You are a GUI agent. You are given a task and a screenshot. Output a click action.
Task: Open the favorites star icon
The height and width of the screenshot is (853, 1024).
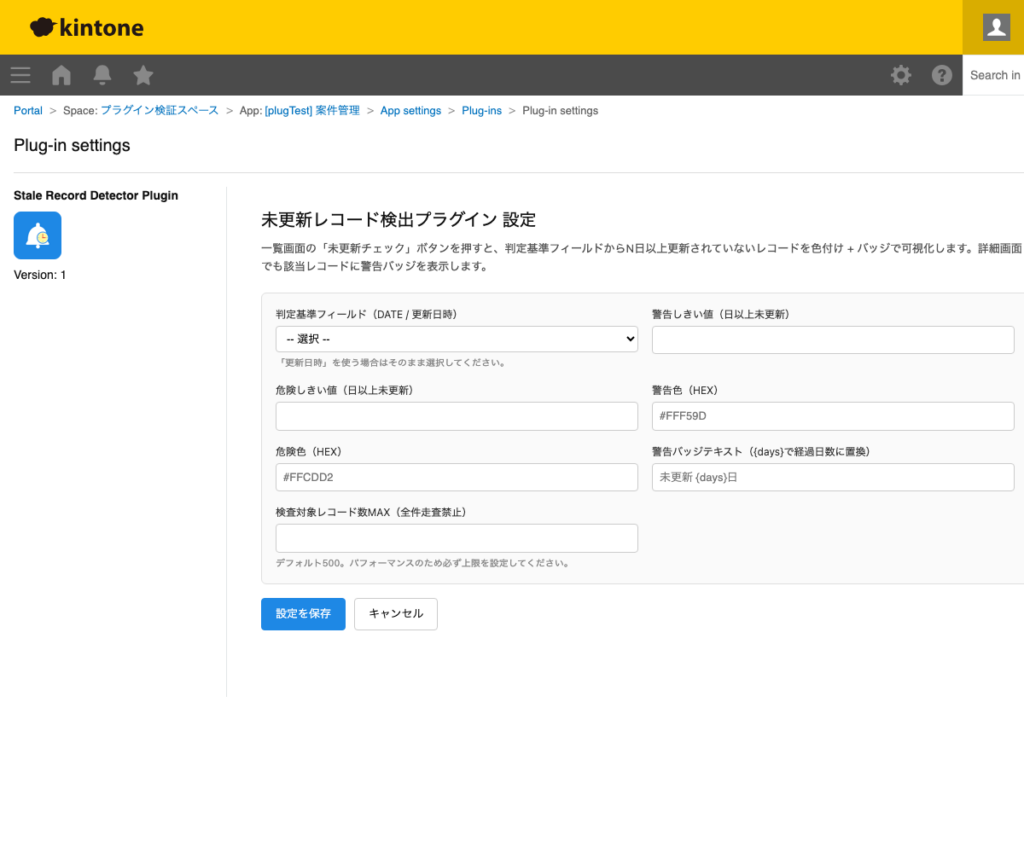pyautogui.click(x=142, y=75)
